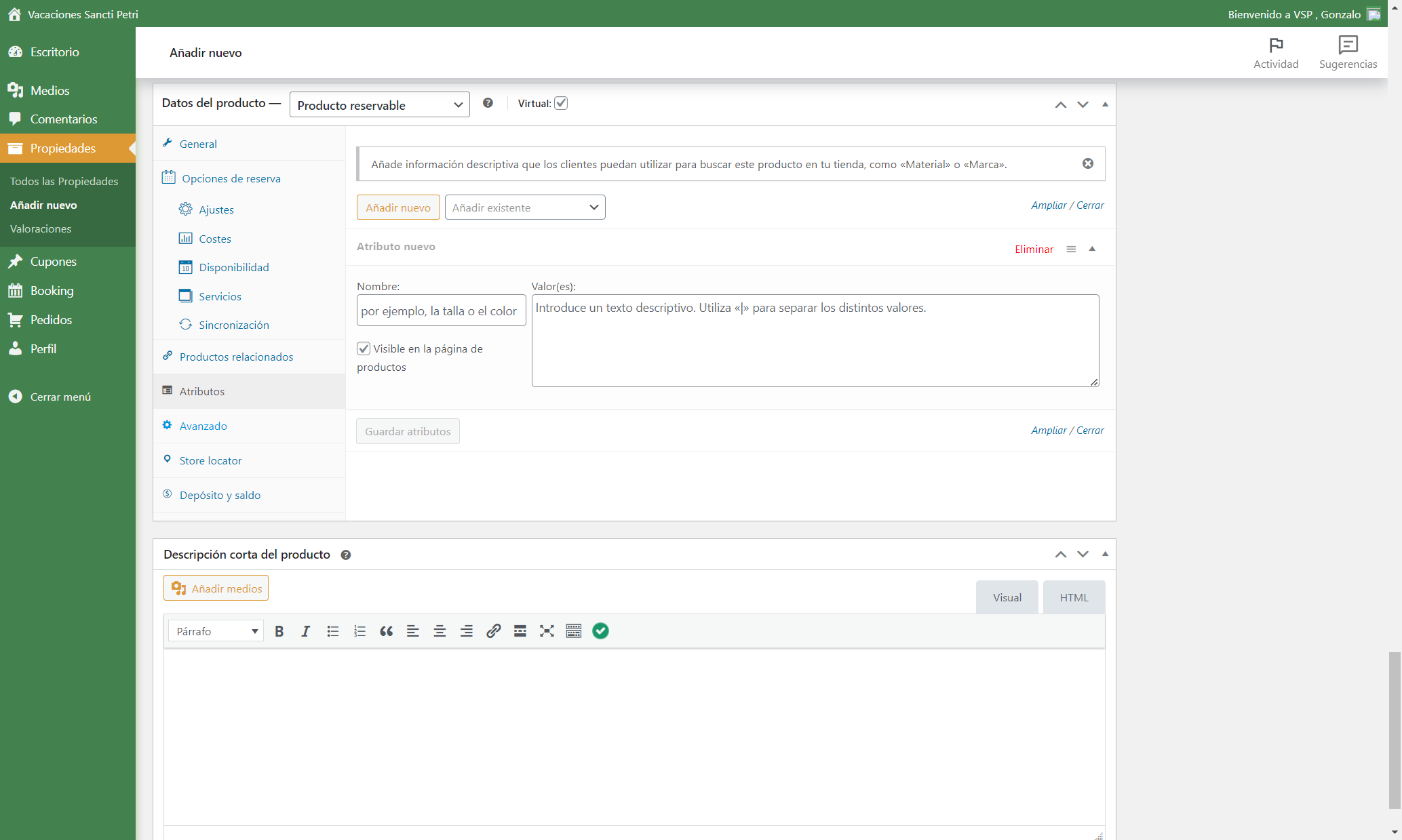
Task: Switch to the HTML editor tab
Action: pyautogui.click(x=1074, y=597)
